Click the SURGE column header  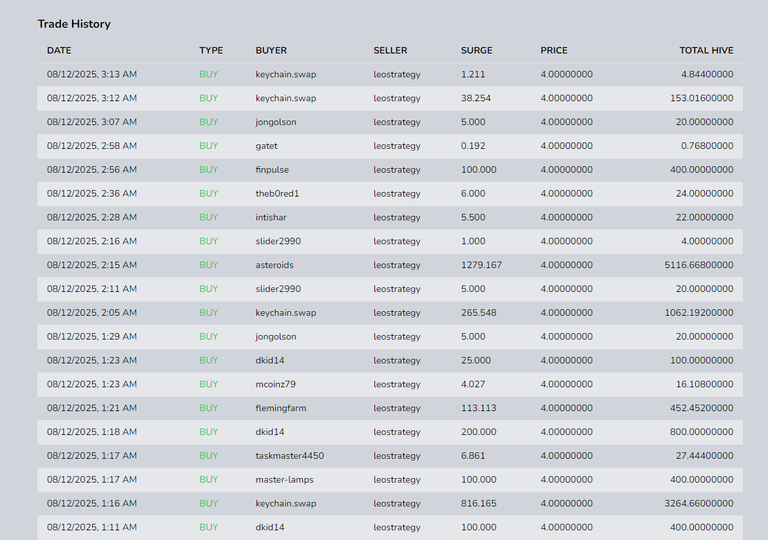[x=476, y=50]
